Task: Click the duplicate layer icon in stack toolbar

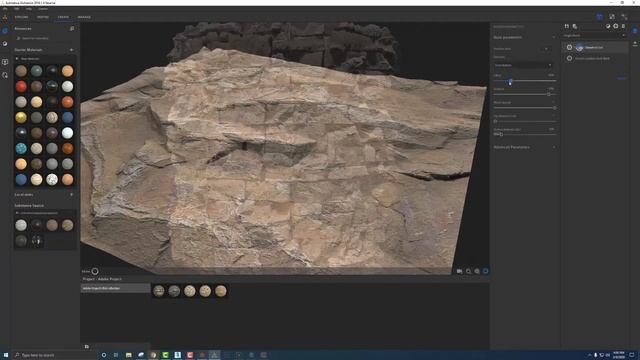Action: point(575,26)
